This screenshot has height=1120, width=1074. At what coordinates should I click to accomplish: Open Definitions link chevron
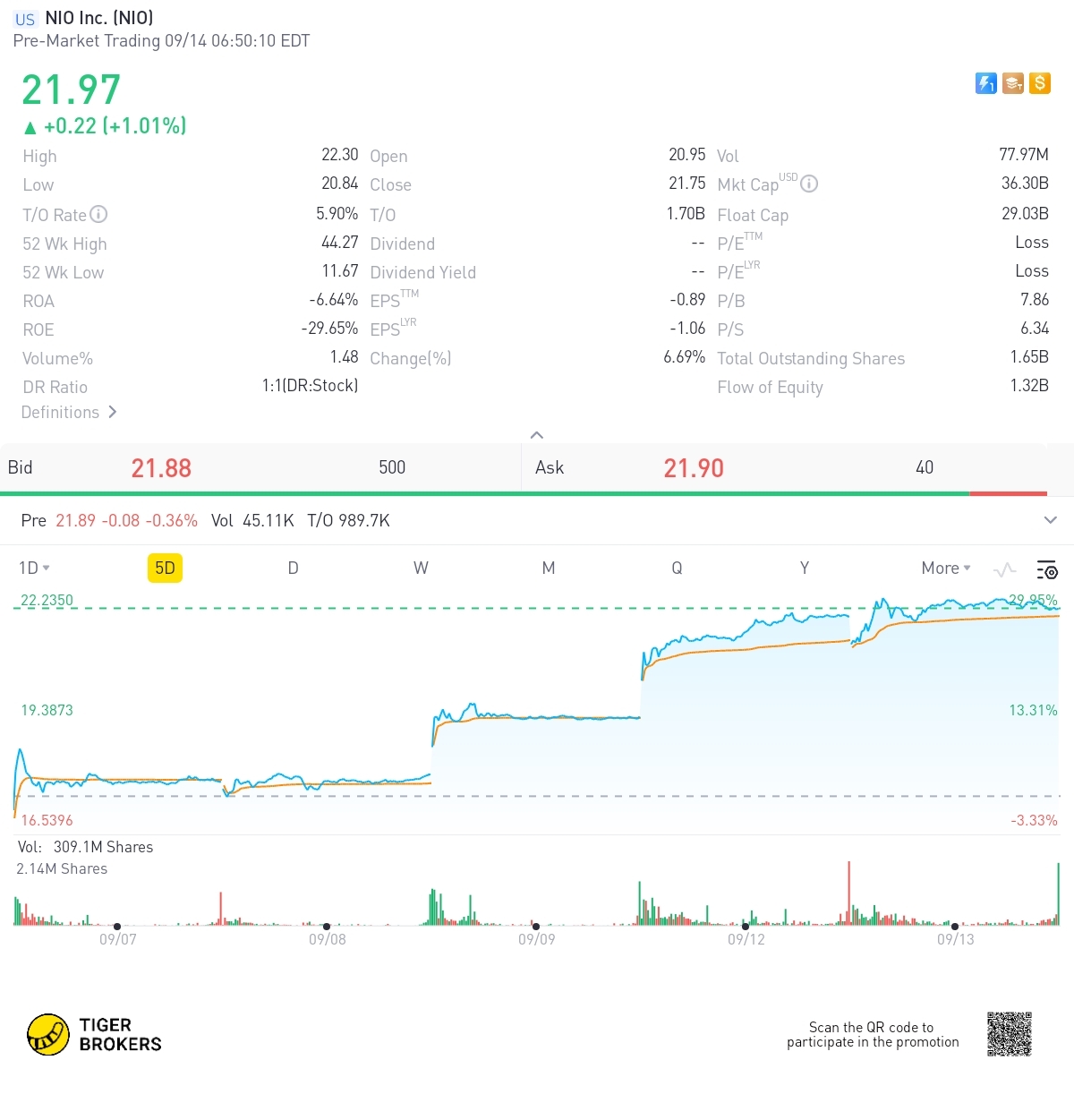pyautogui.click(x=112, y=412)
